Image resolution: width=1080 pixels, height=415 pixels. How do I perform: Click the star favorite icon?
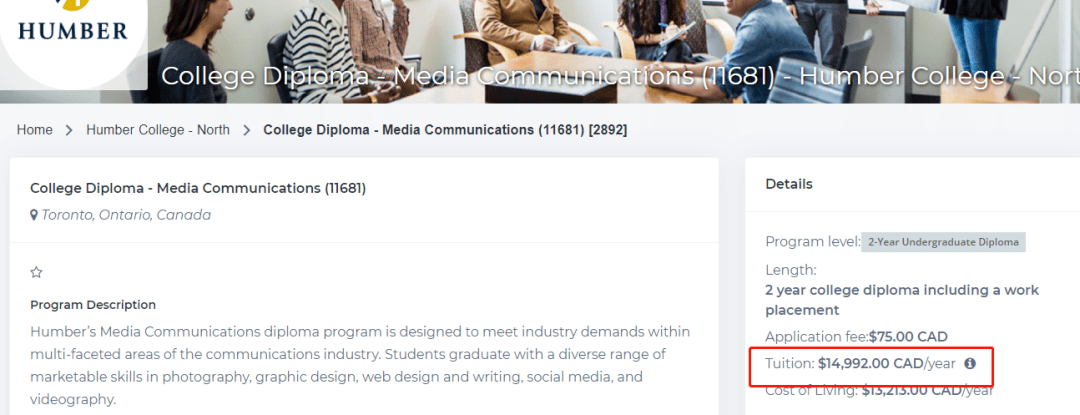tap(37, 272)
